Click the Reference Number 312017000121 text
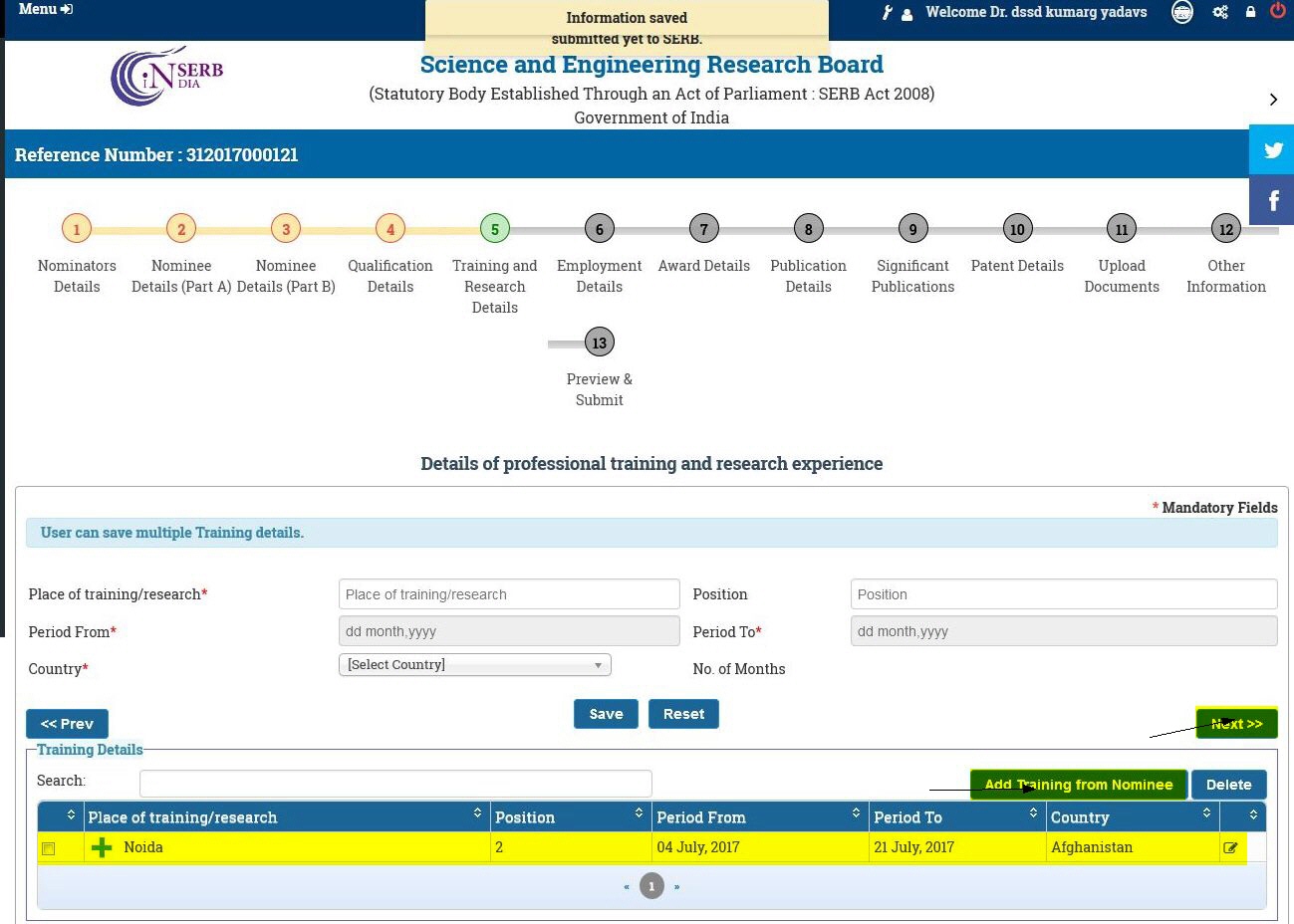 click(156, 154)
